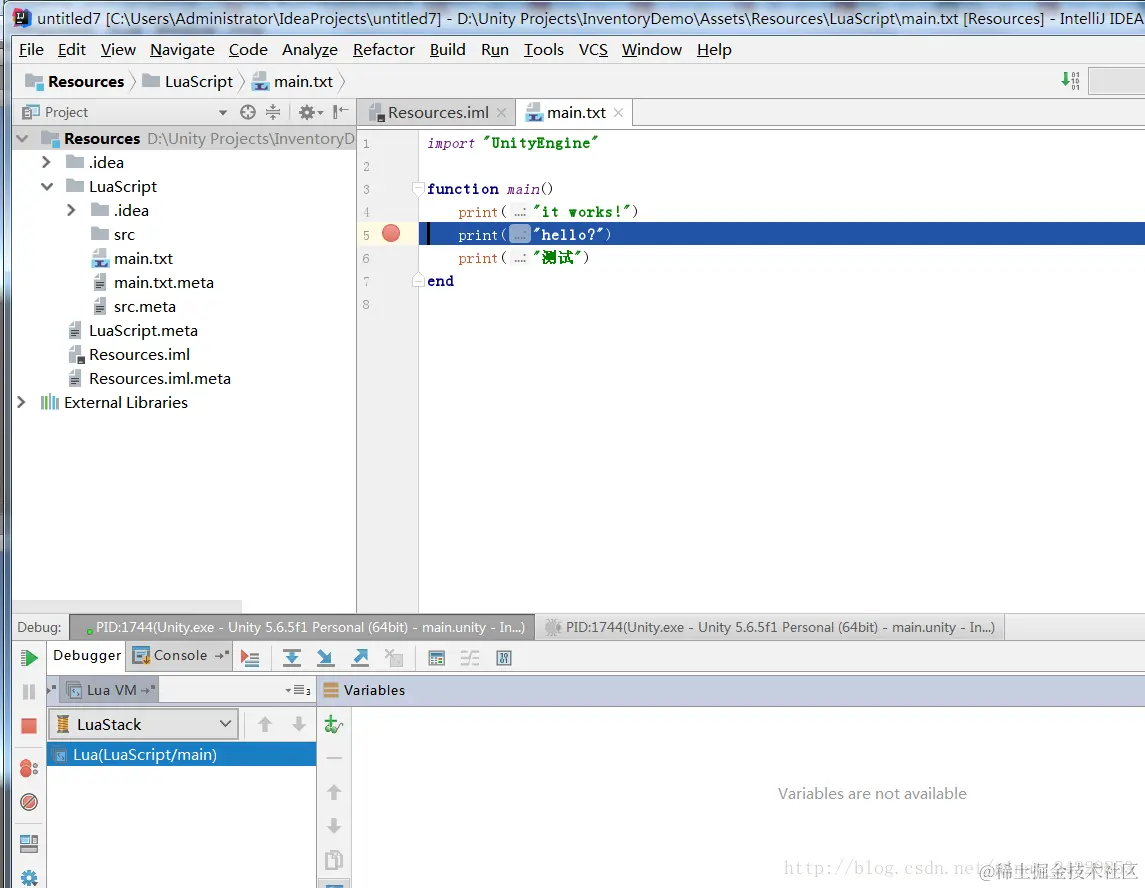
Task: Select Lua(LuaScript/main) stack frame
Action: tap(181, 754)
